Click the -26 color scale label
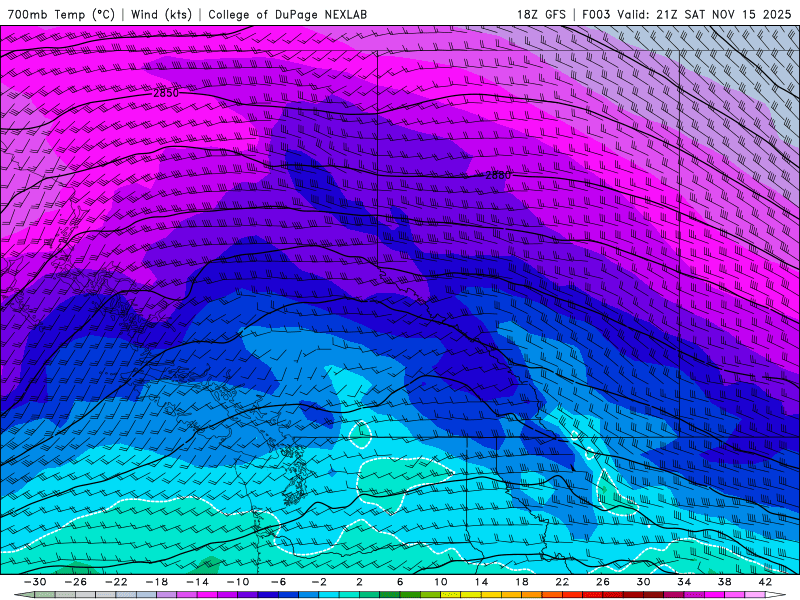 tap(76, 582)
